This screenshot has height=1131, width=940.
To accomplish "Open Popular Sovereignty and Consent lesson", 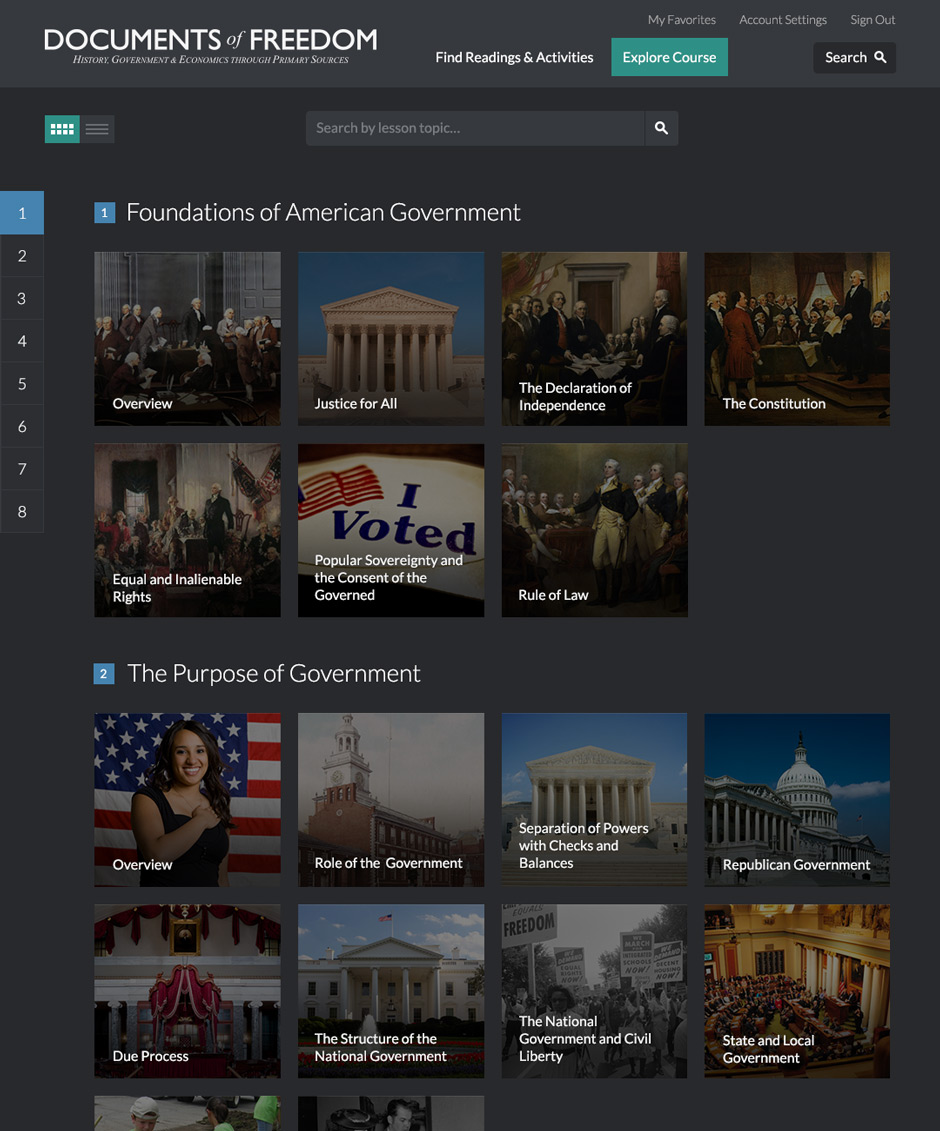I will [x=391, y=530].
